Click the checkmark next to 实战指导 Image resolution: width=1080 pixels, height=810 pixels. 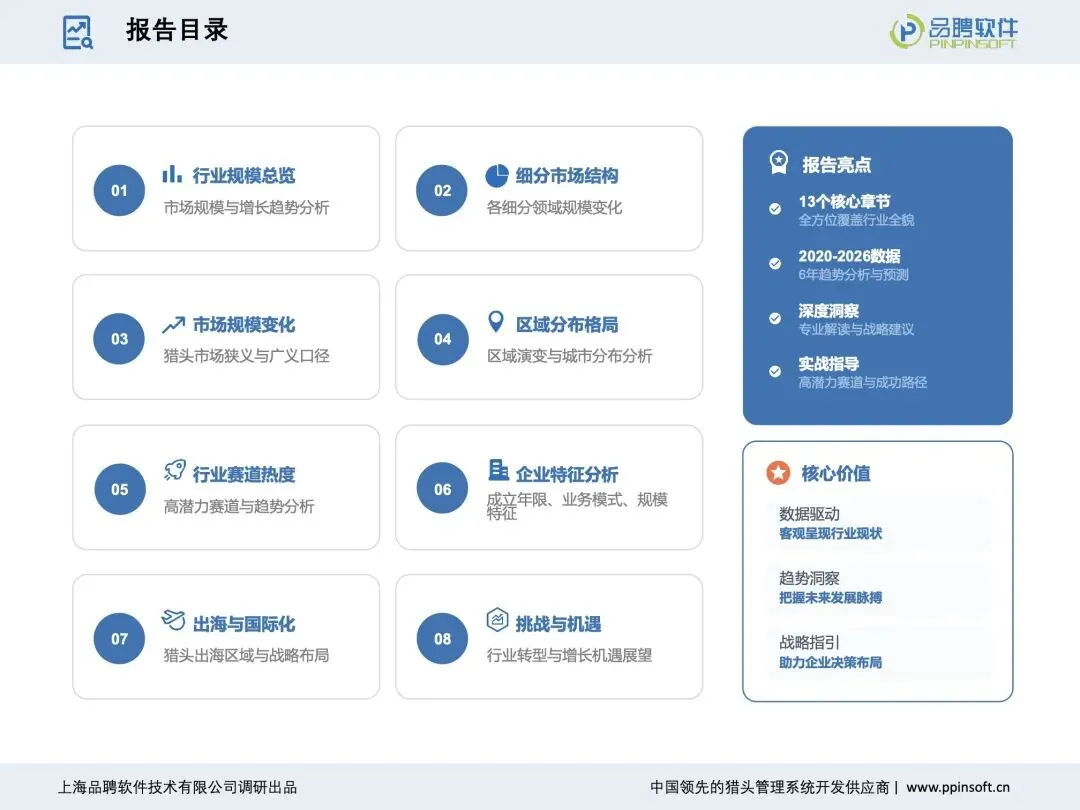(775, 371)
